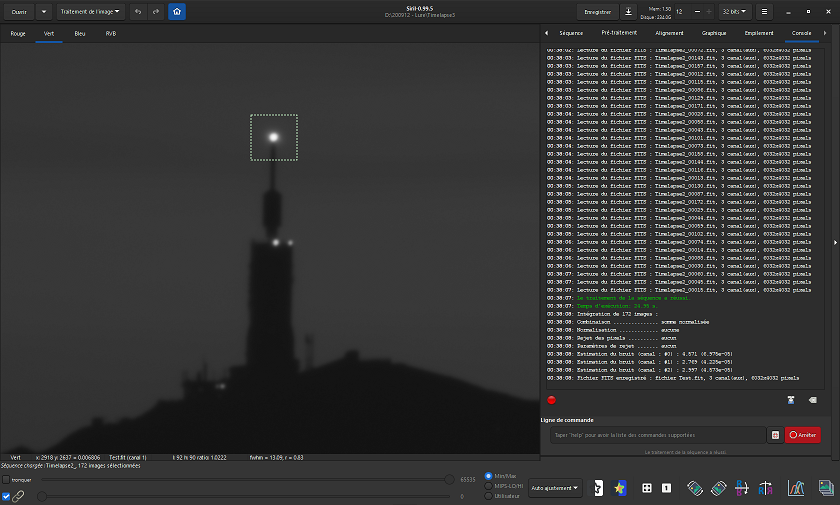Click the rotate left icon
The height and width of the screenshot is (505, 840).
(695, 488)
